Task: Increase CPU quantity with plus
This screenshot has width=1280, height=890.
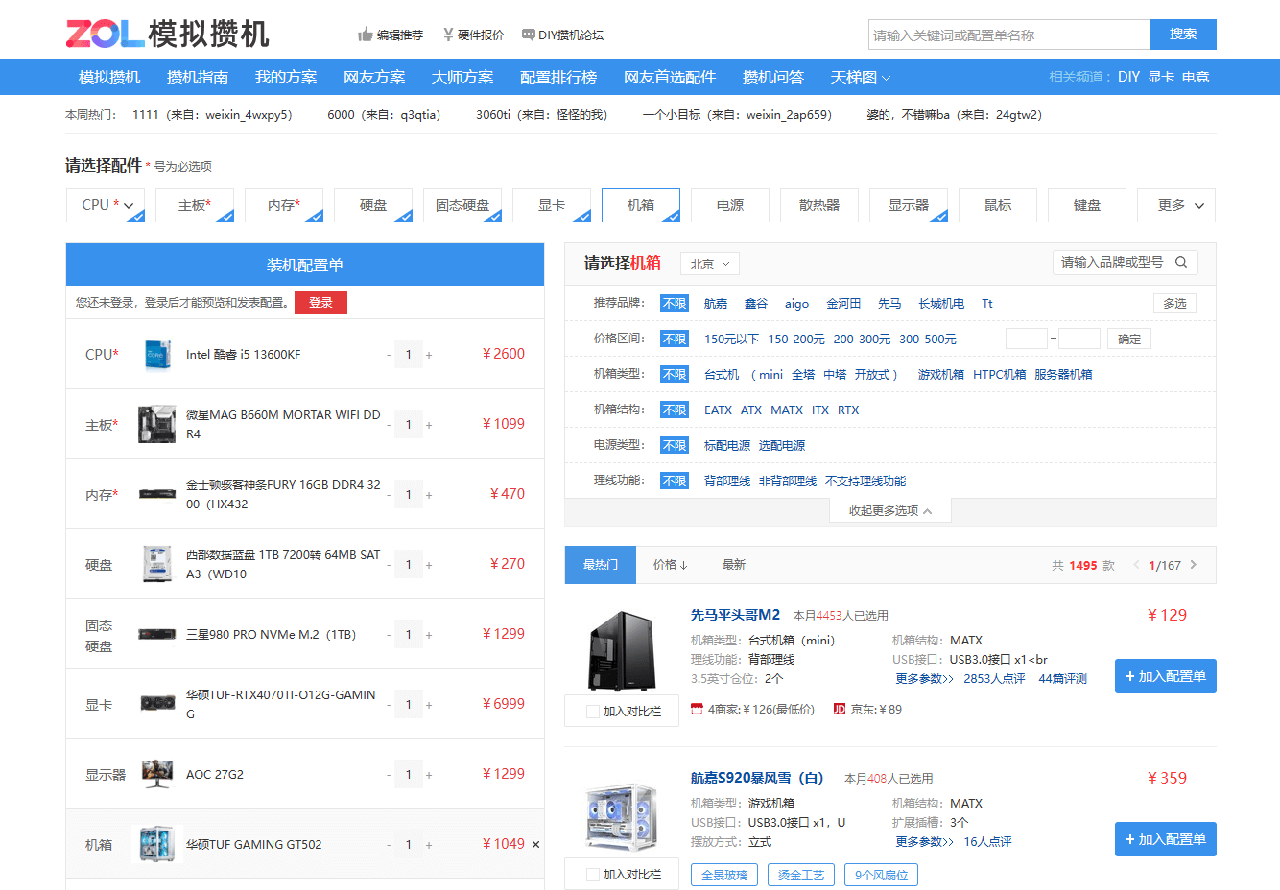Action: pyautogui.click(x=429, y=355)
